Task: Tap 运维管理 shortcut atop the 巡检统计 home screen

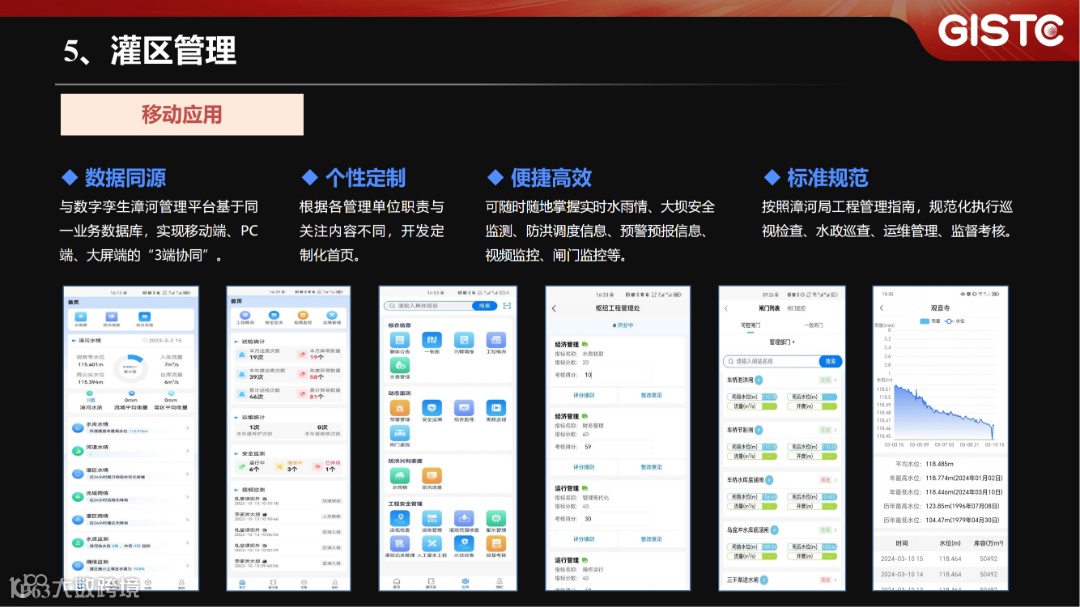Action: tap(331, 317)
